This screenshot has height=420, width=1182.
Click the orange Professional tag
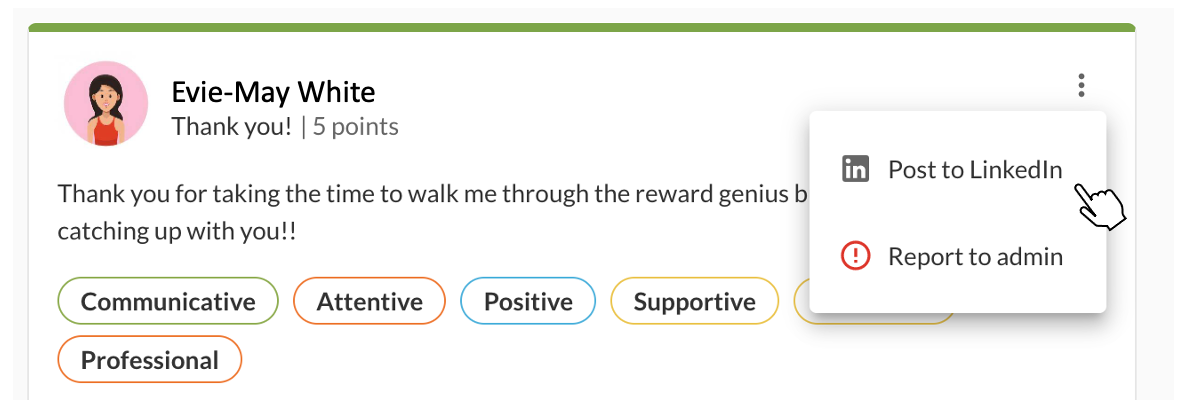tap(149, 360)
